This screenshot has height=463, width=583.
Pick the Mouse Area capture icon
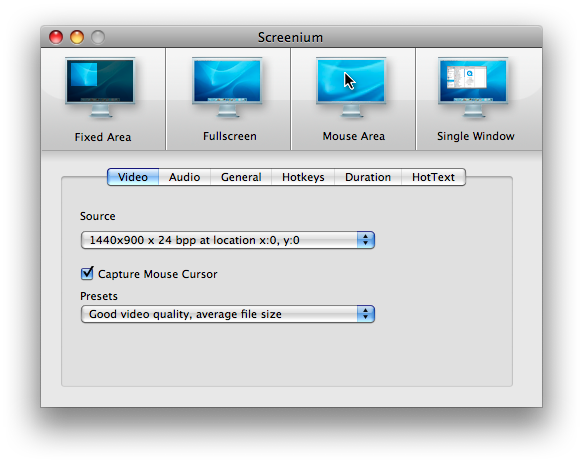[x=351, y=88]
